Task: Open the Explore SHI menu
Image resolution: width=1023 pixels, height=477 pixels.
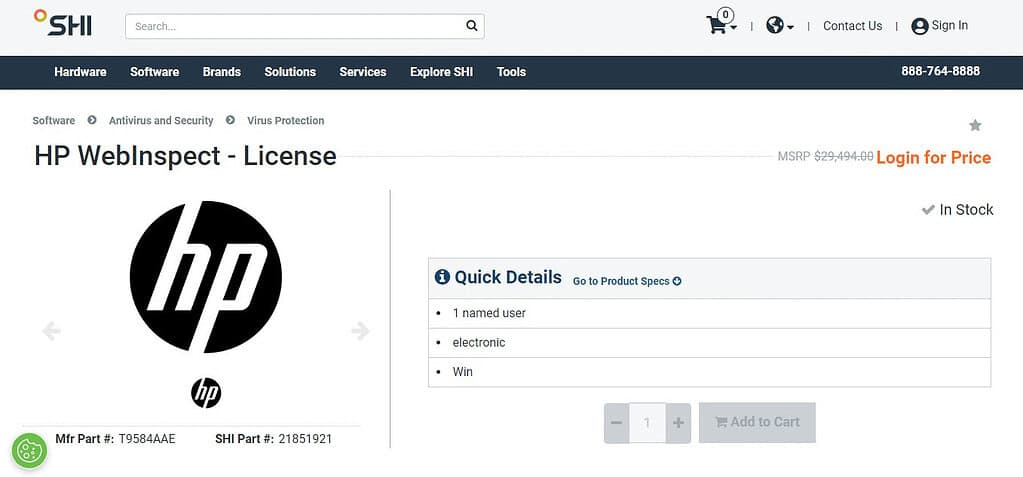Action: click(x=442, y=72)
